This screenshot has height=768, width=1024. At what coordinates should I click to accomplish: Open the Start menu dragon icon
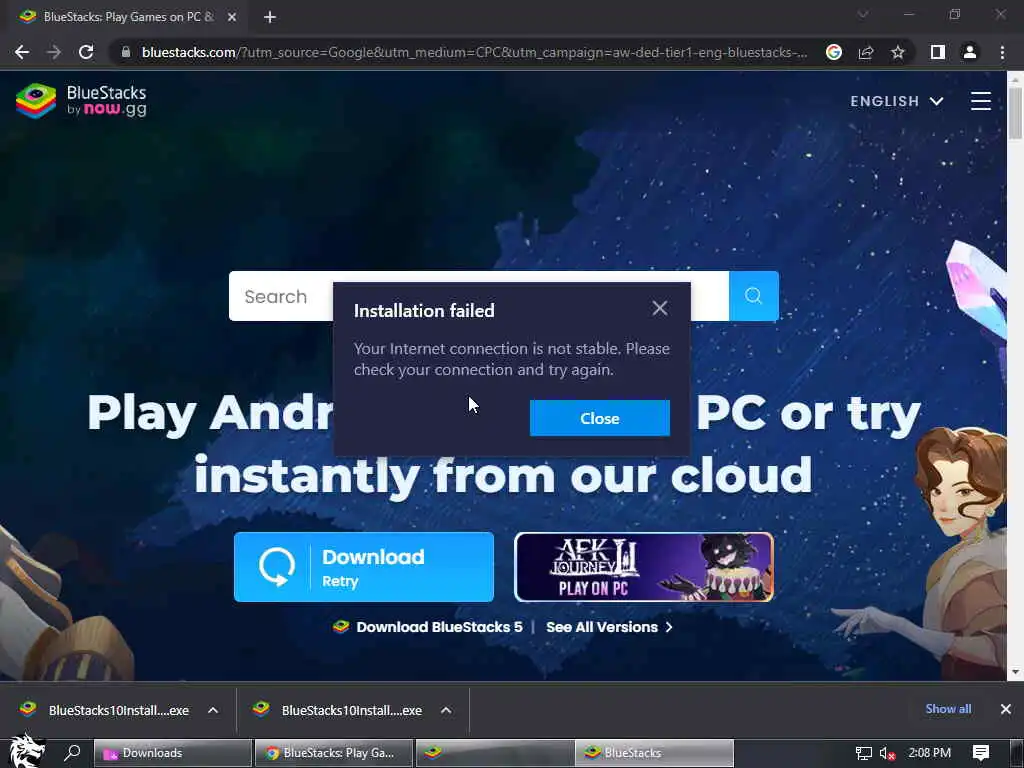point(27,750)
